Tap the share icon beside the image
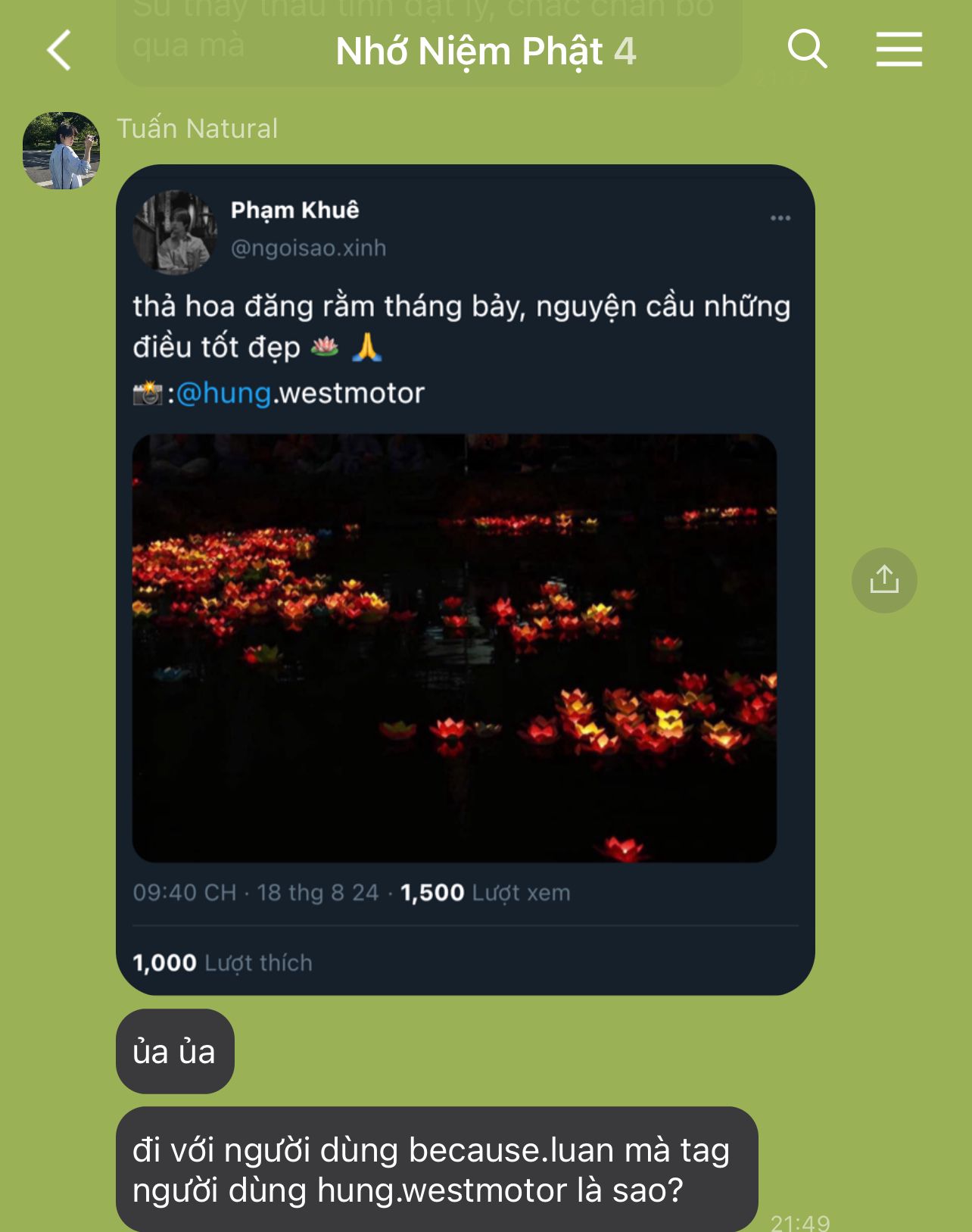The image size is (972, 1232). 884,580
